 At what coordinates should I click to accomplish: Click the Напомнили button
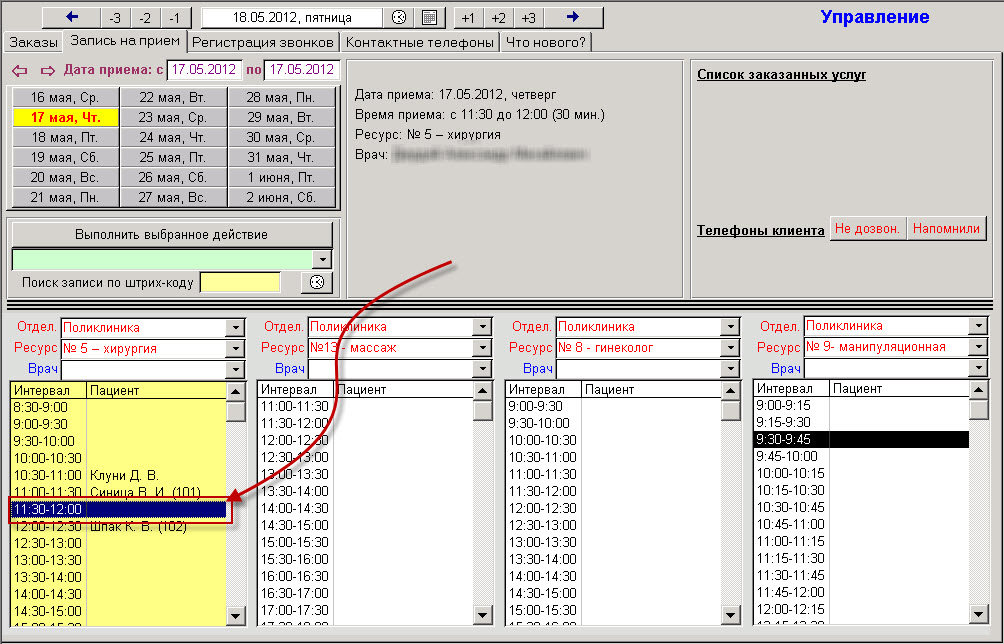click(x=946, y=229)
